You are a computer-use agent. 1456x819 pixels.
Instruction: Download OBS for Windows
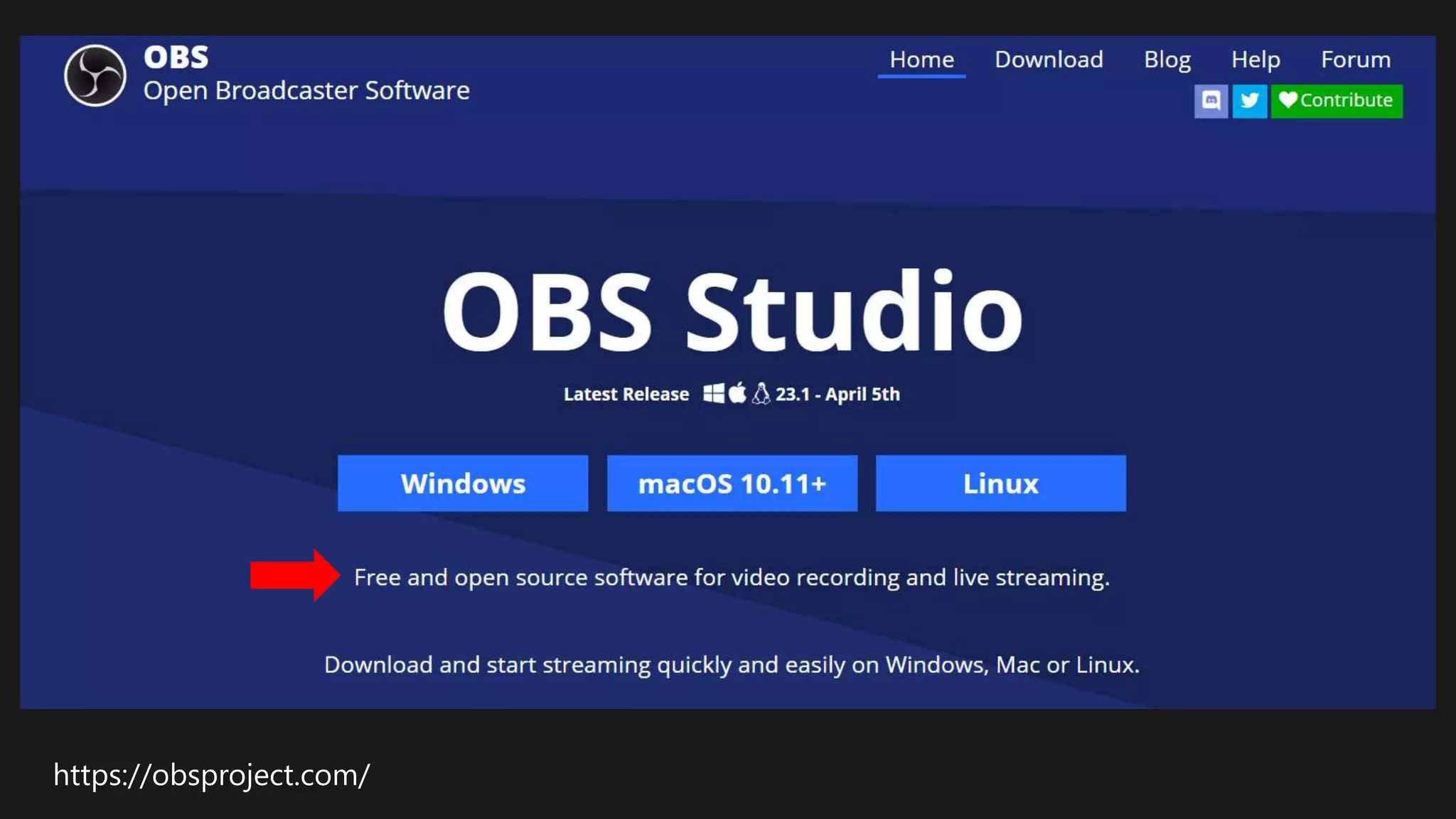pos(463,483)
